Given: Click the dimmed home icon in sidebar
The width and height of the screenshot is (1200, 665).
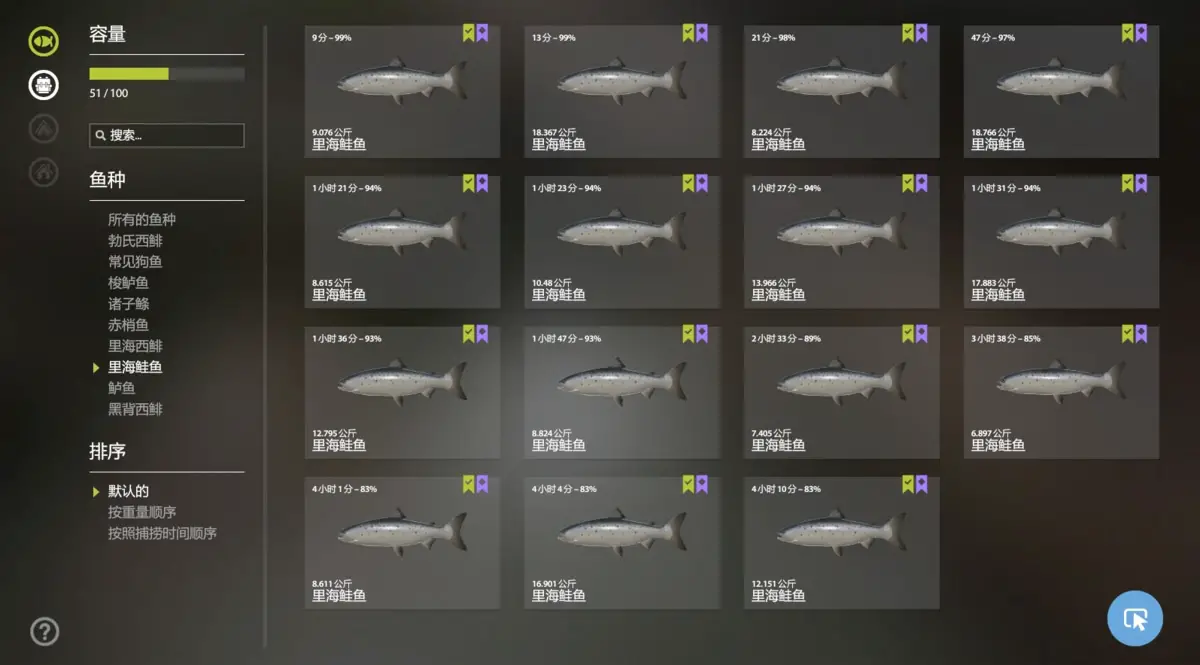Looking at the screenshot, I should 43,172.
